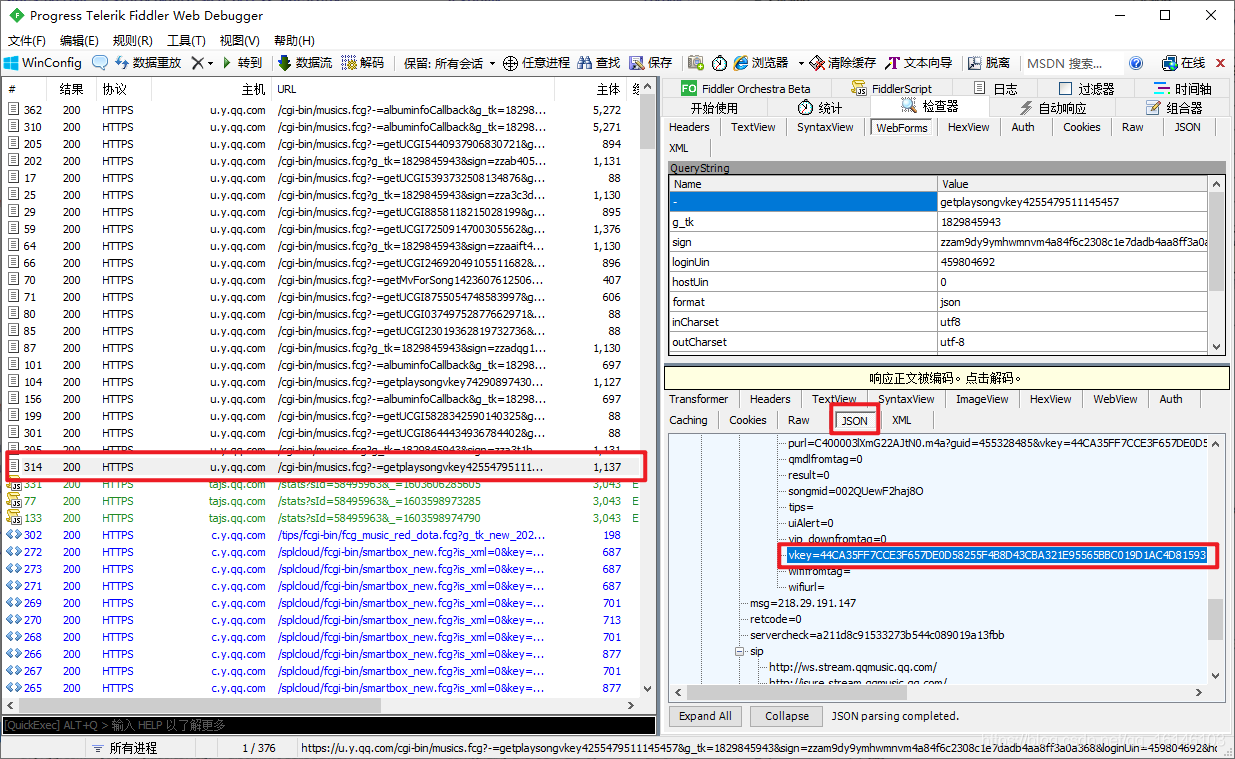
Task: Switch to the 开始使用 tab
Action: [714, 107]
